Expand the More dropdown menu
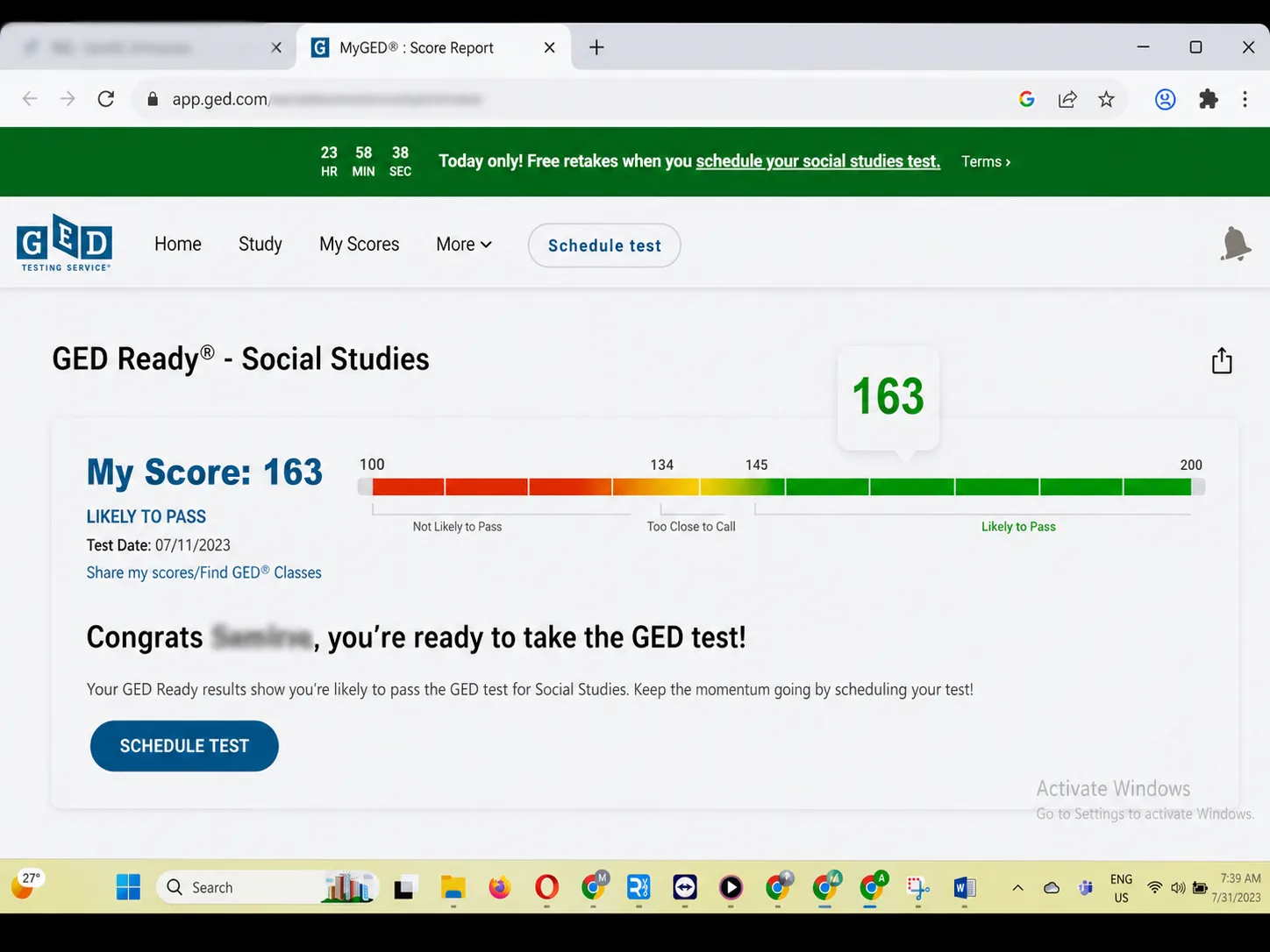Viewport: 1270px width, 952px height. point(464,245)
